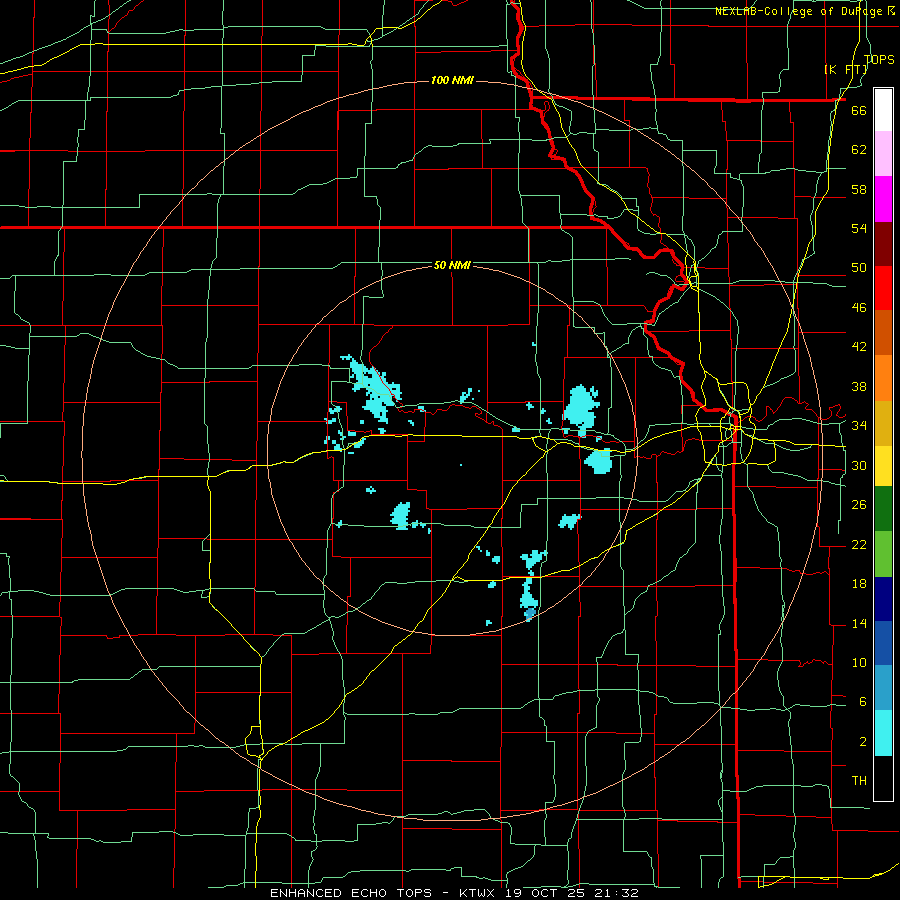Click the legend value 38
The image size is (900, 900).
point(859,386)
